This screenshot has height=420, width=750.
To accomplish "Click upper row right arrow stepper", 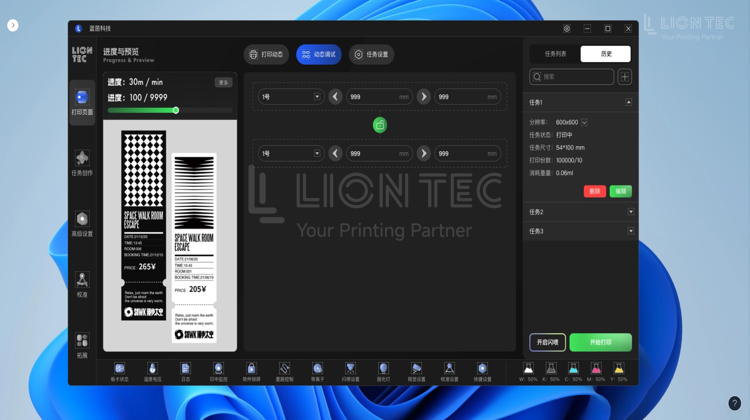I will 423,97.
